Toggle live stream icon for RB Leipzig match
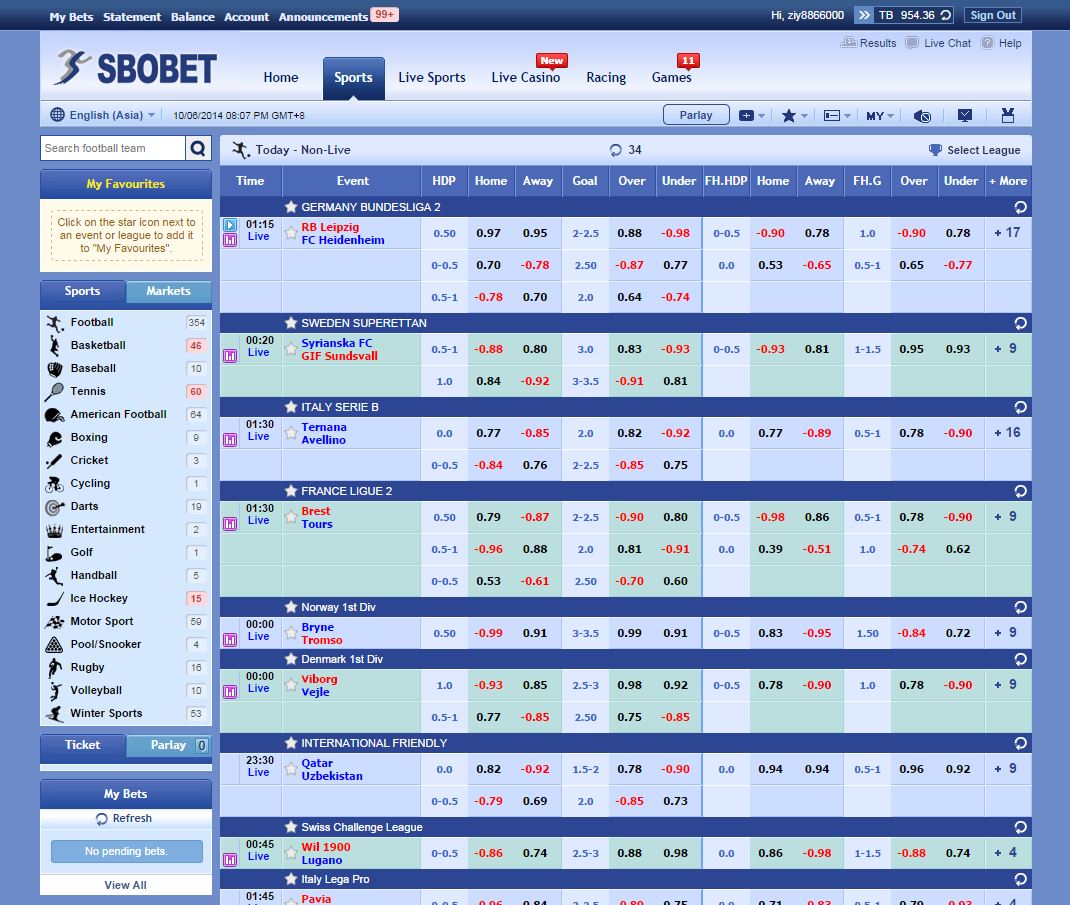Viewport: 1070px width, 905px height. [x=229, y=223]
